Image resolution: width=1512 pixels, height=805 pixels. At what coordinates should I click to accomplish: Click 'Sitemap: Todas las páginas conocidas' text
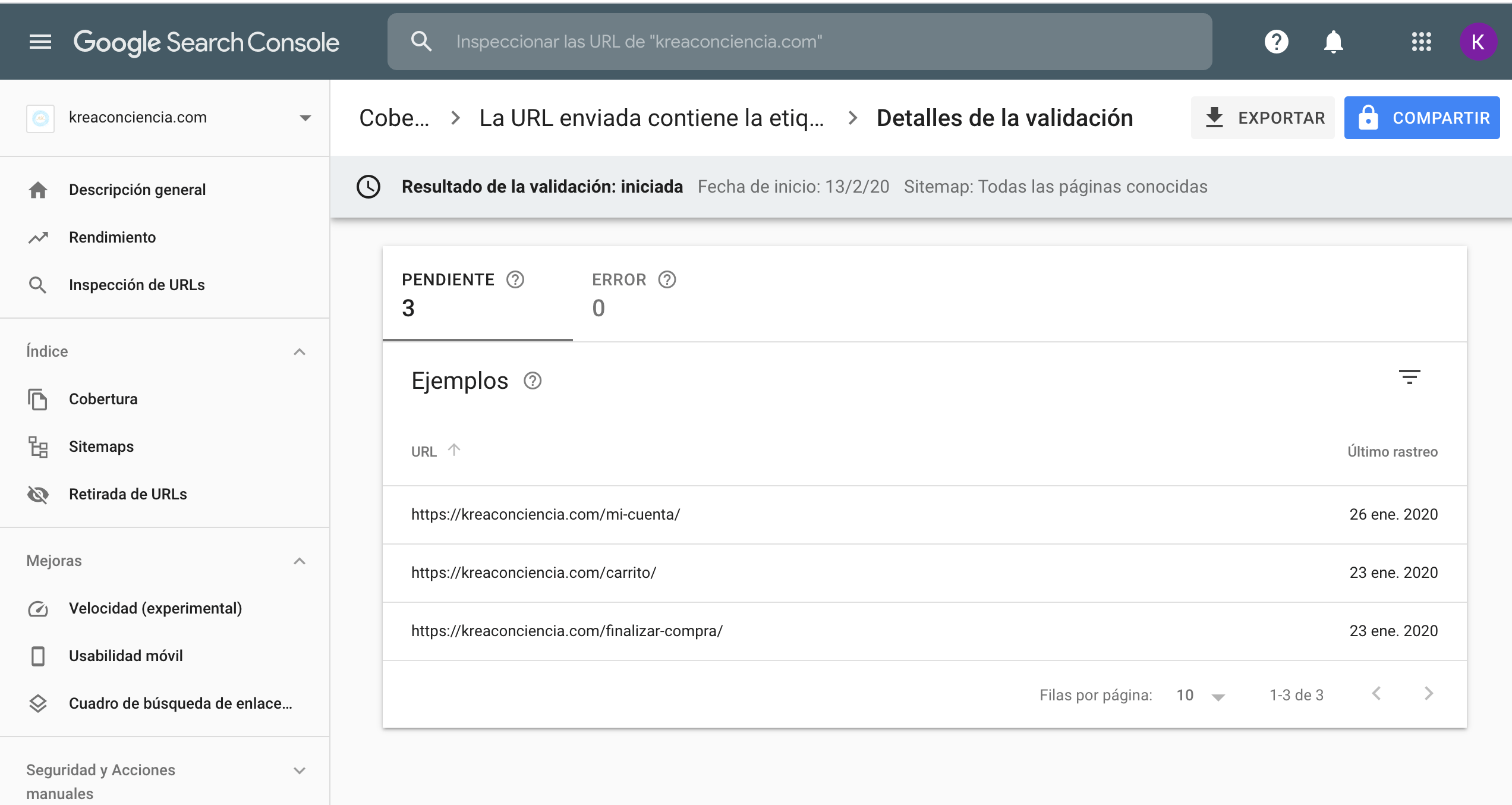click(x=1056, y=187)
